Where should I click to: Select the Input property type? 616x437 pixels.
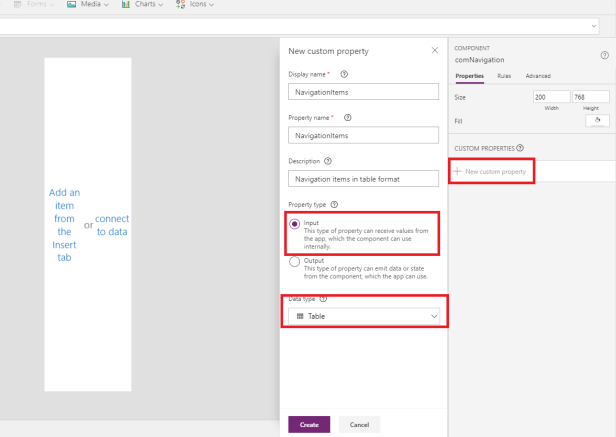(x=294, y=225)
